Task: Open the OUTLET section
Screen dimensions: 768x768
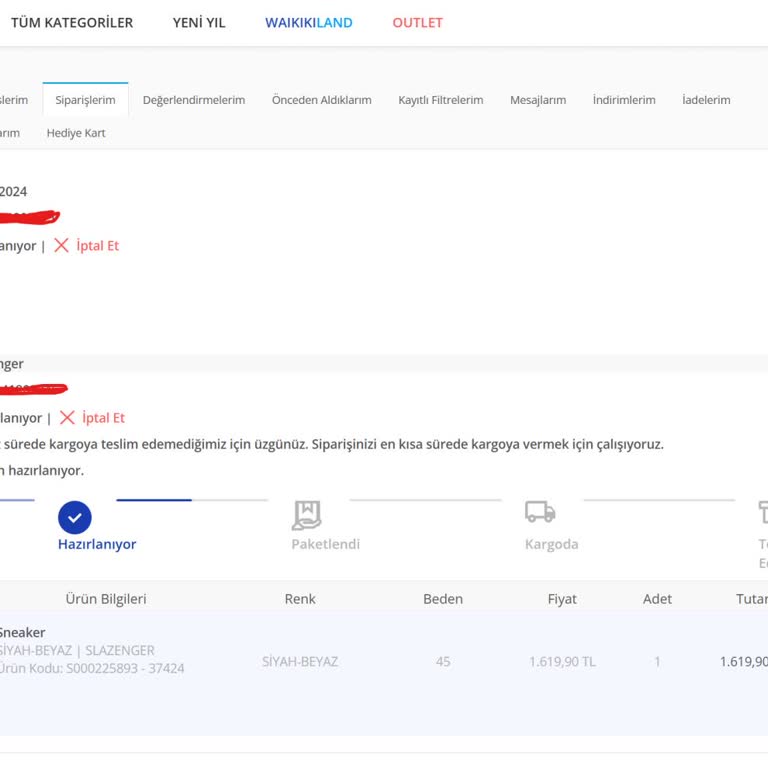Action: [x=417, y=22]
